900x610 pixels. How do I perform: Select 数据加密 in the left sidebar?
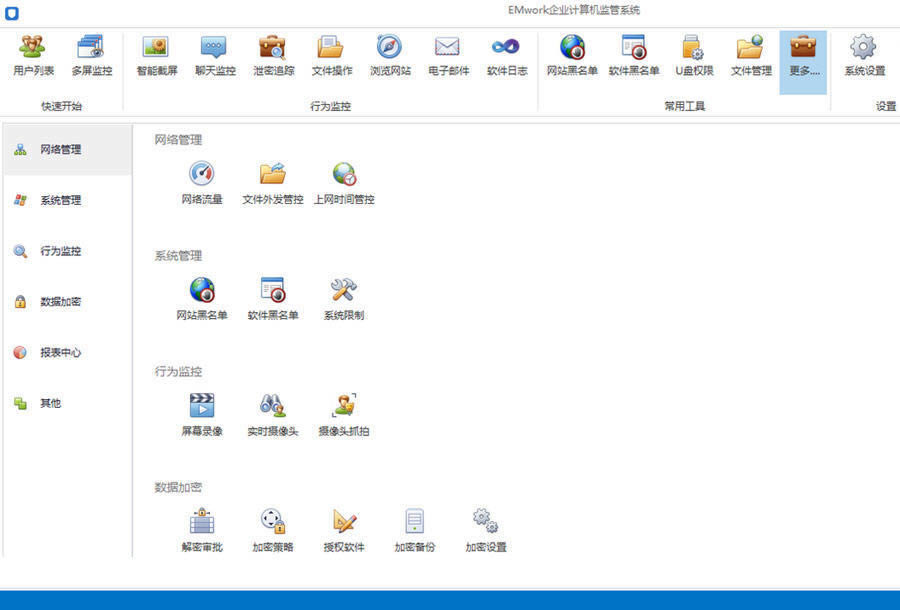[x=60, y=302]
